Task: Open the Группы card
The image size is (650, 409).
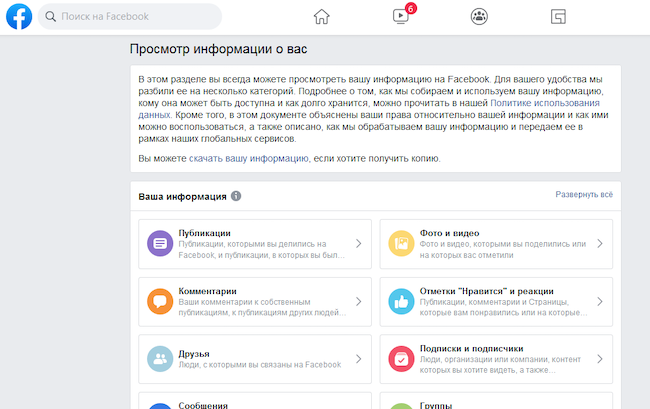Action: (x=496, y=401)
